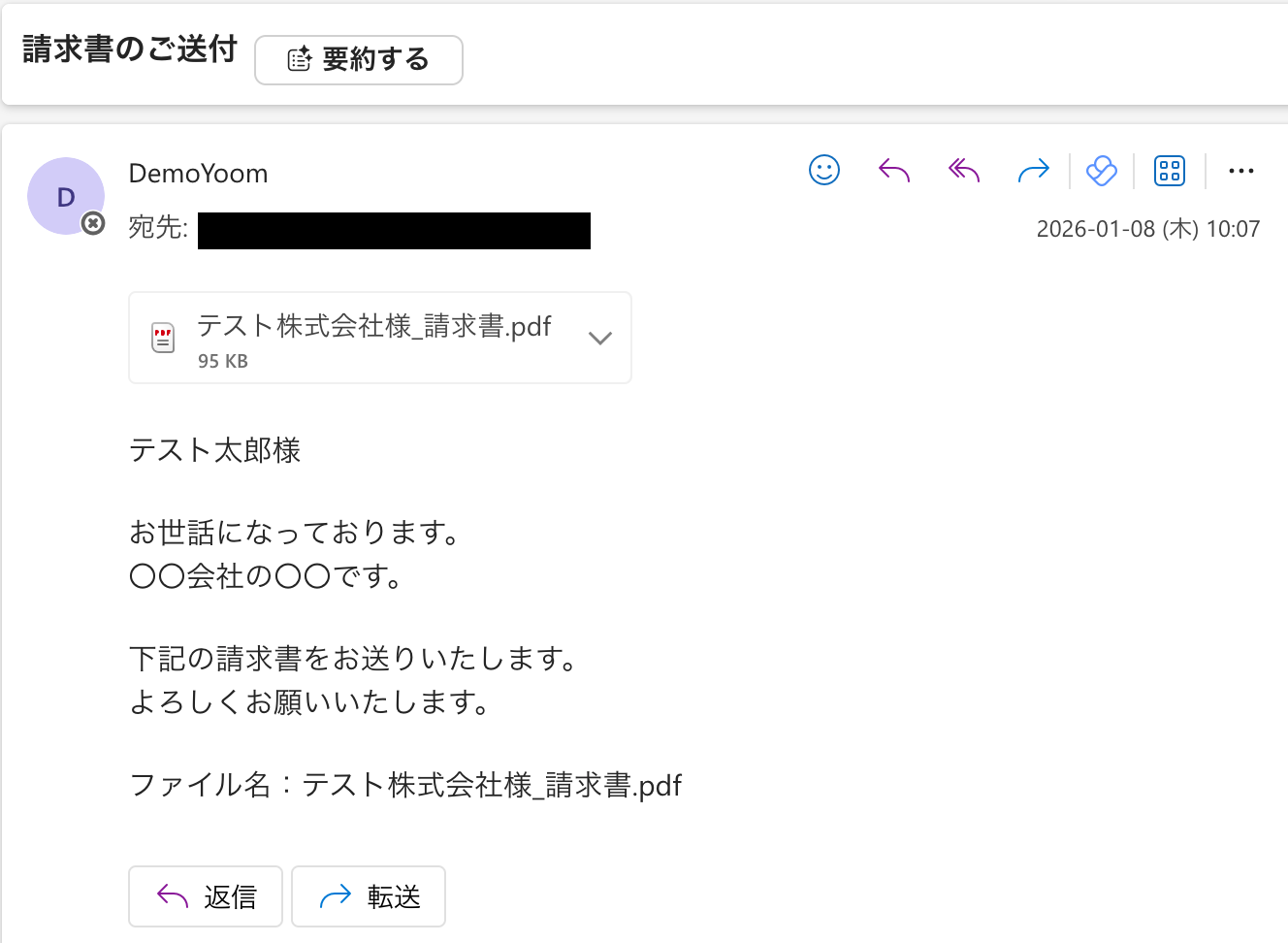Click the 転送 button below the message

(x=369, y=896)
